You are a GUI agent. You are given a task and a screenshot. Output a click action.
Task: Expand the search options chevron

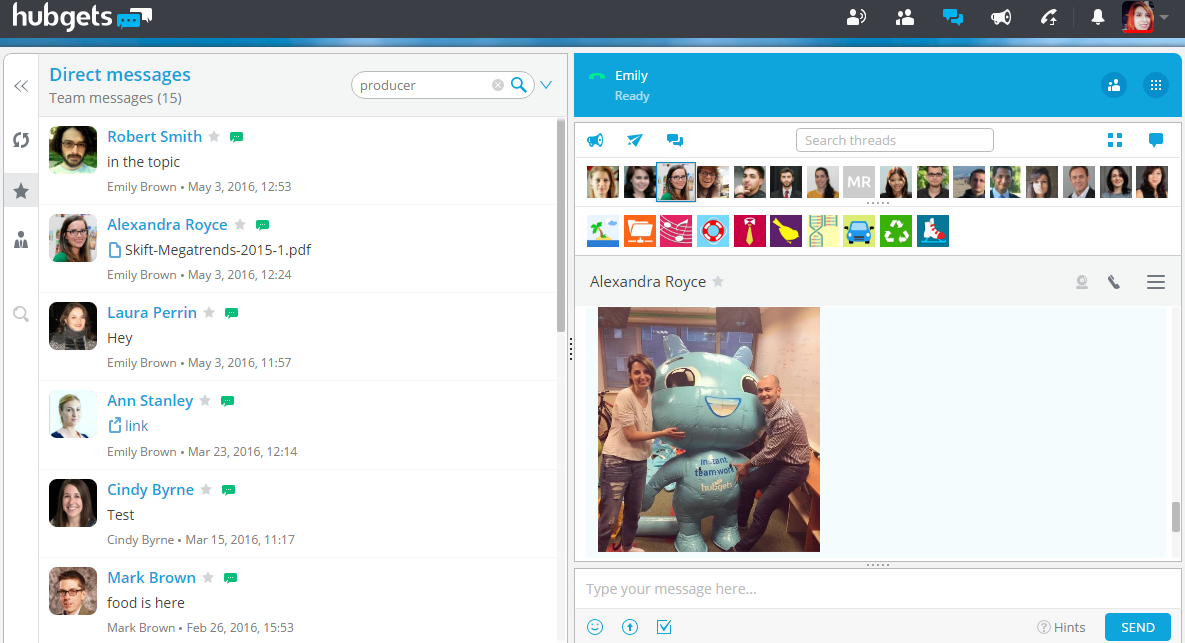[x=546, y=85]
